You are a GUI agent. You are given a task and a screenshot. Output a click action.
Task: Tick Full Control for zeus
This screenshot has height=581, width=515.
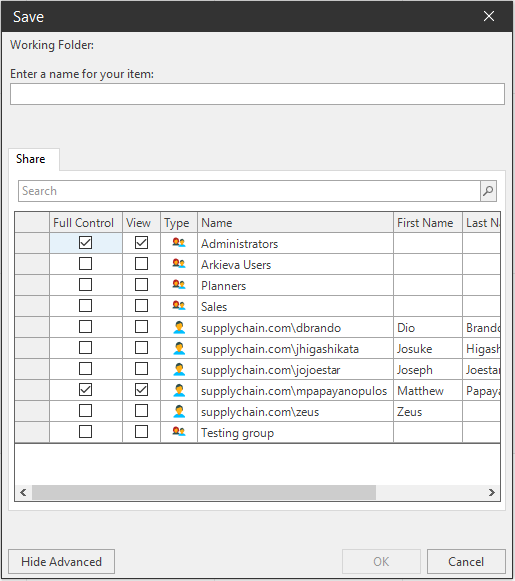point(86,411)
